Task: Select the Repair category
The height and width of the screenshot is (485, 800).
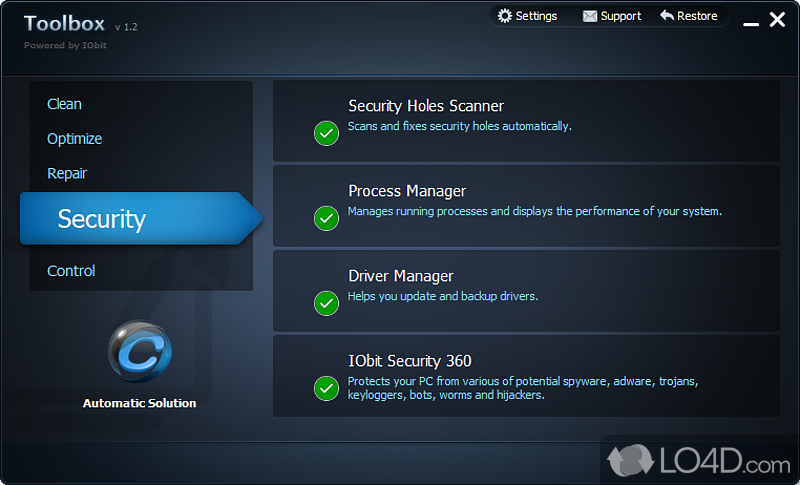Action: 67,174
